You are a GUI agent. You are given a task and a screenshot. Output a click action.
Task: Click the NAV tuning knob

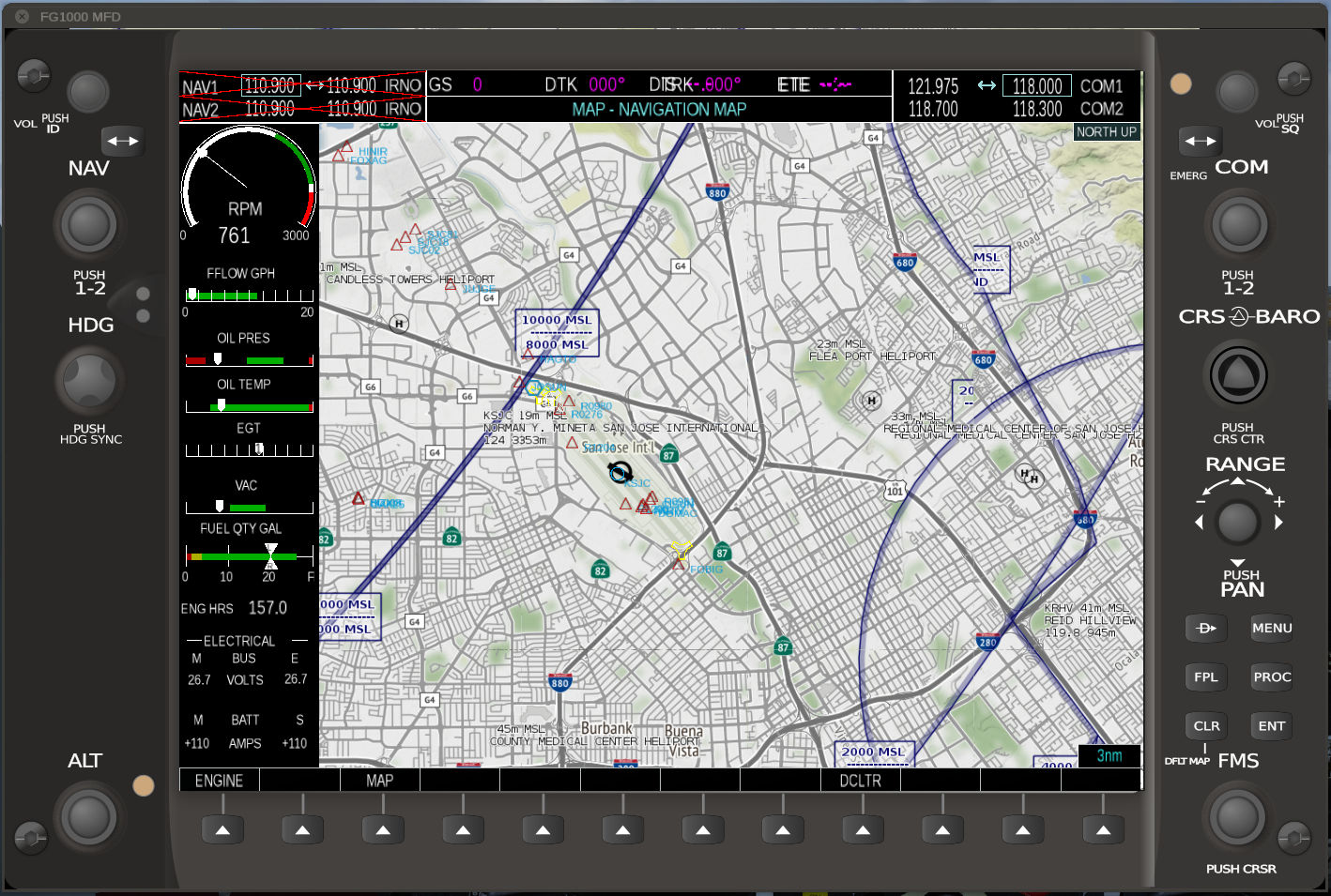tap(88, 225)
